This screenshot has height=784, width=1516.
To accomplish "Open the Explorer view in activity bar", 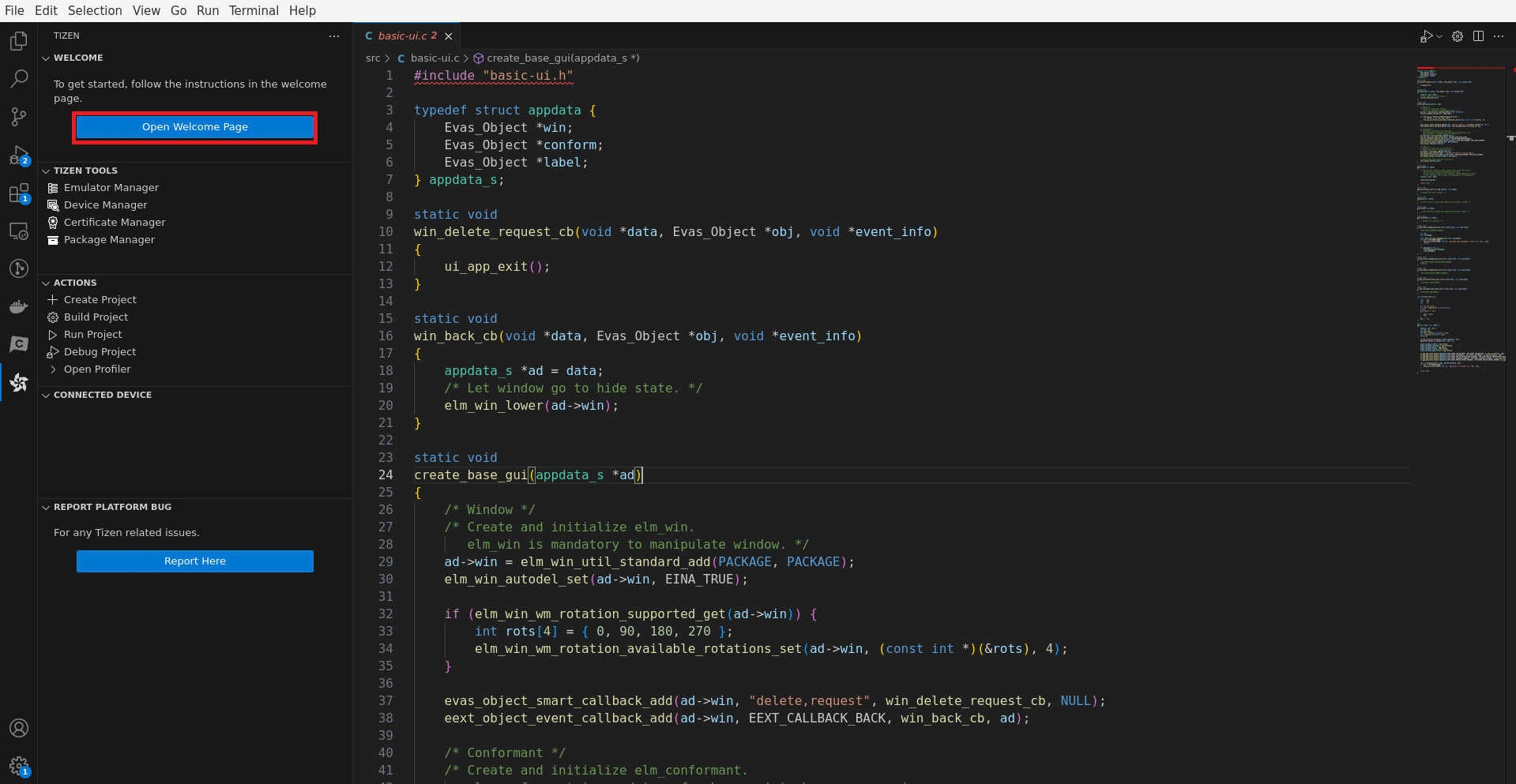I will 19,41.
